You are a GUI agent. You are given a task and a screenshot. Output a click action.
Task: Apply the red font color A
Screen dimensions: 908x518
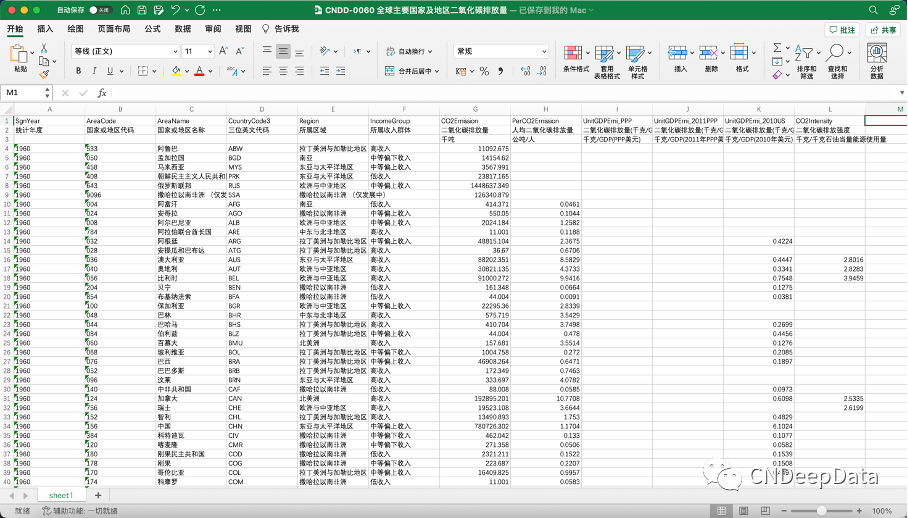(x=199, y=71)
